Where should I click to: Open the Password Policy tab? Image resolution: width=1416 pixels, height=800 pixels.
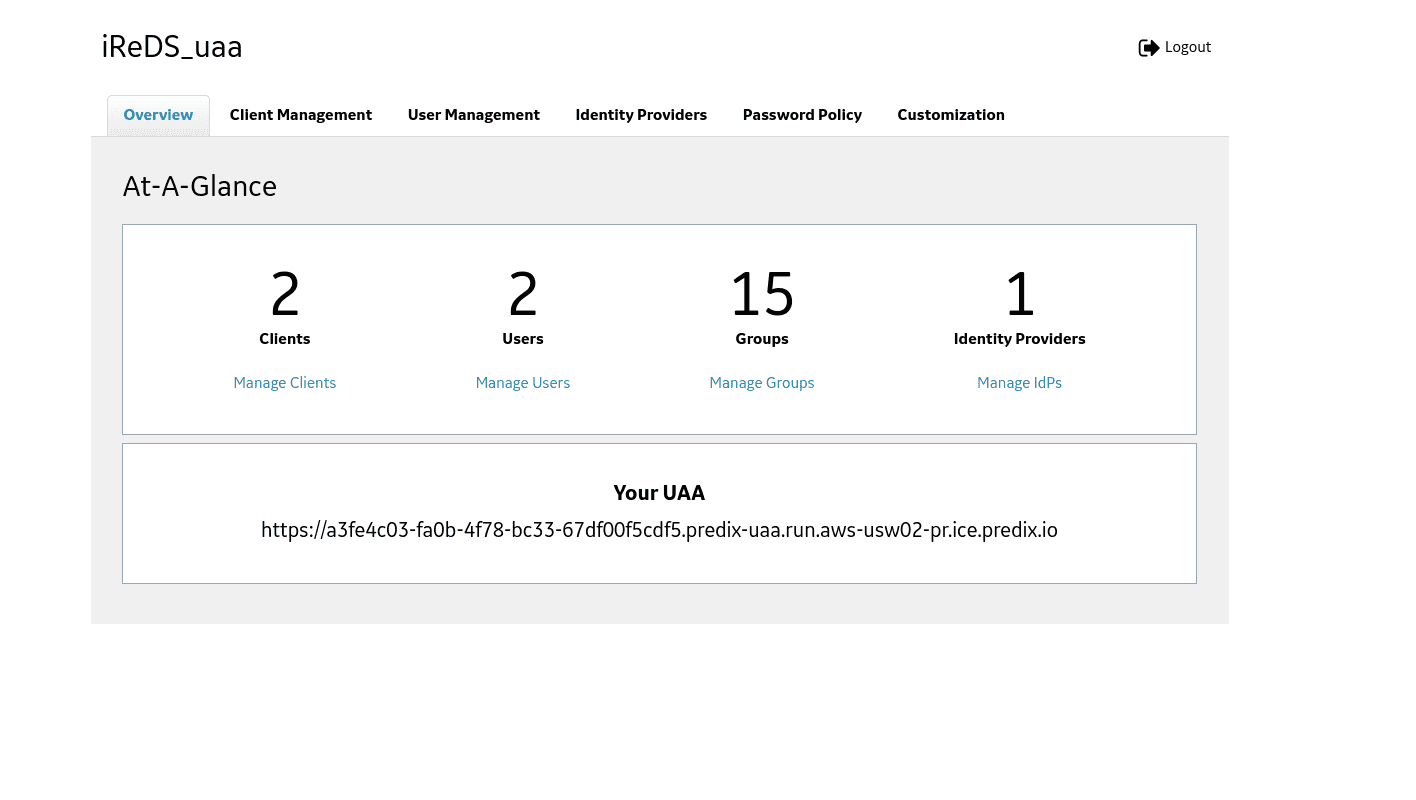point(802,115)
